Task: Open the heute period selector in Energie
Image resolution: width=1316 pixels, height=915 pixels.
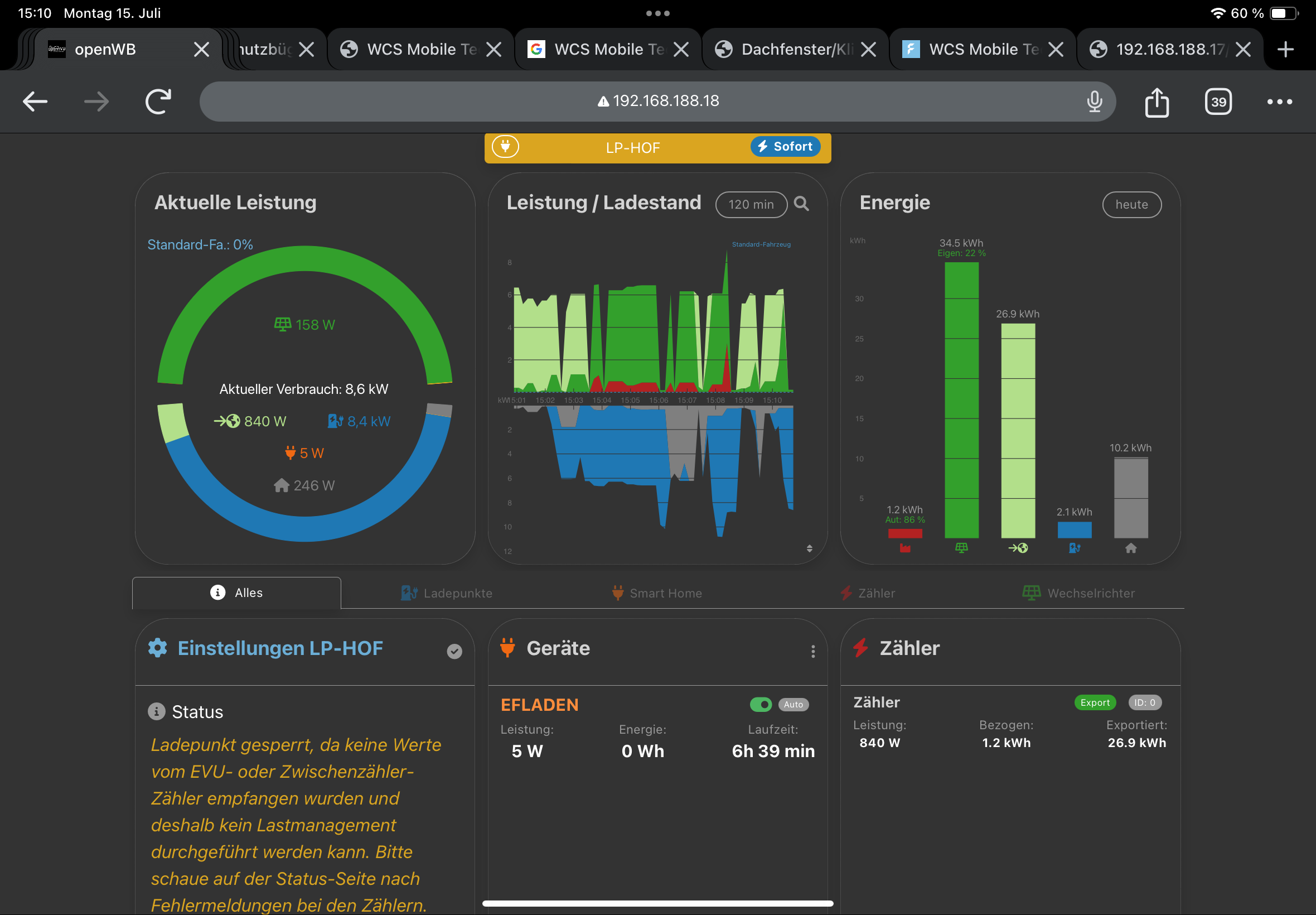Action: click(x=1131, y=205)
